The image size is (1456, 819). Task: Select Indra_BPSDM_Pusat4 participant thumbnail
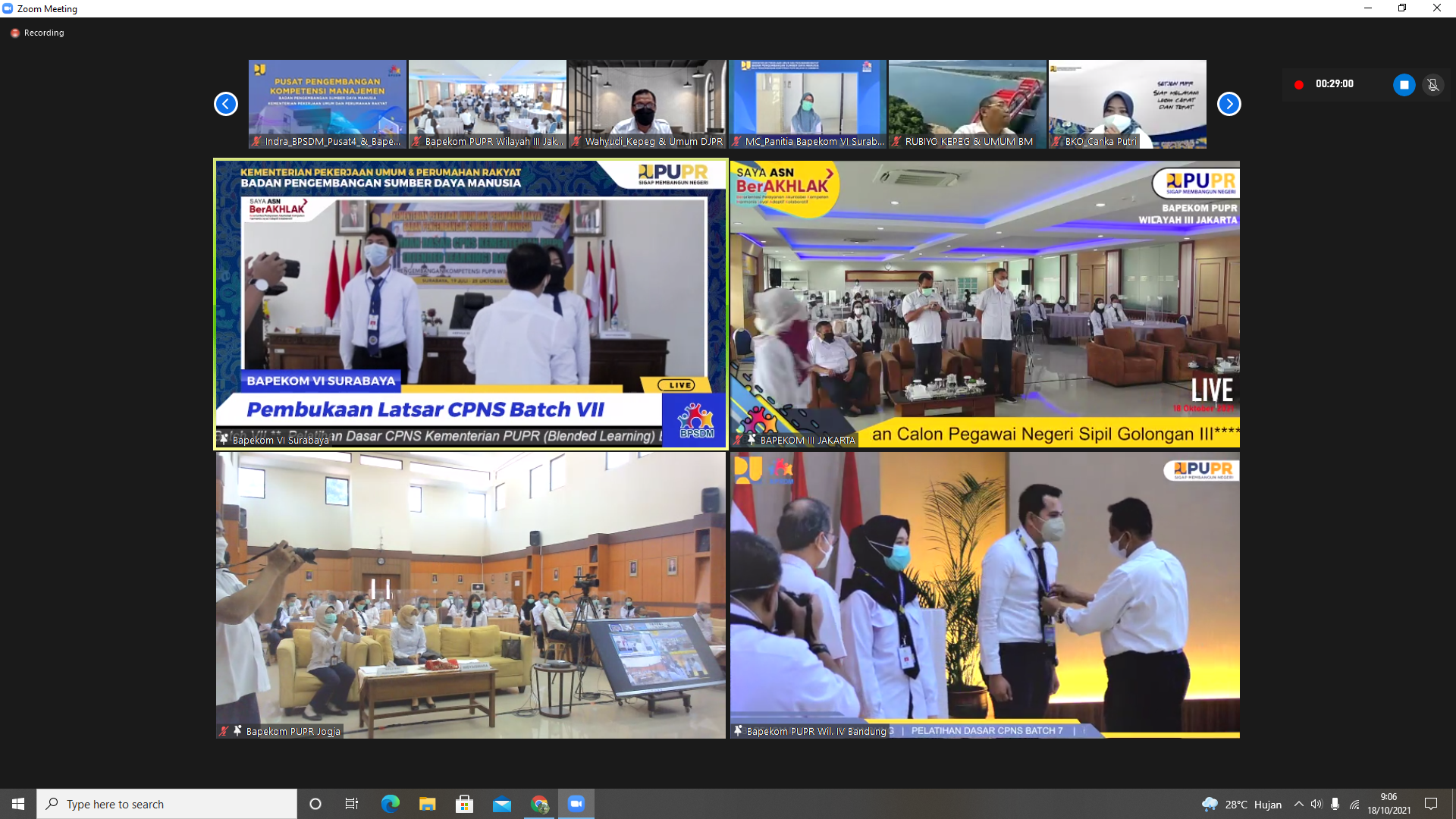[x=328, y=104]
